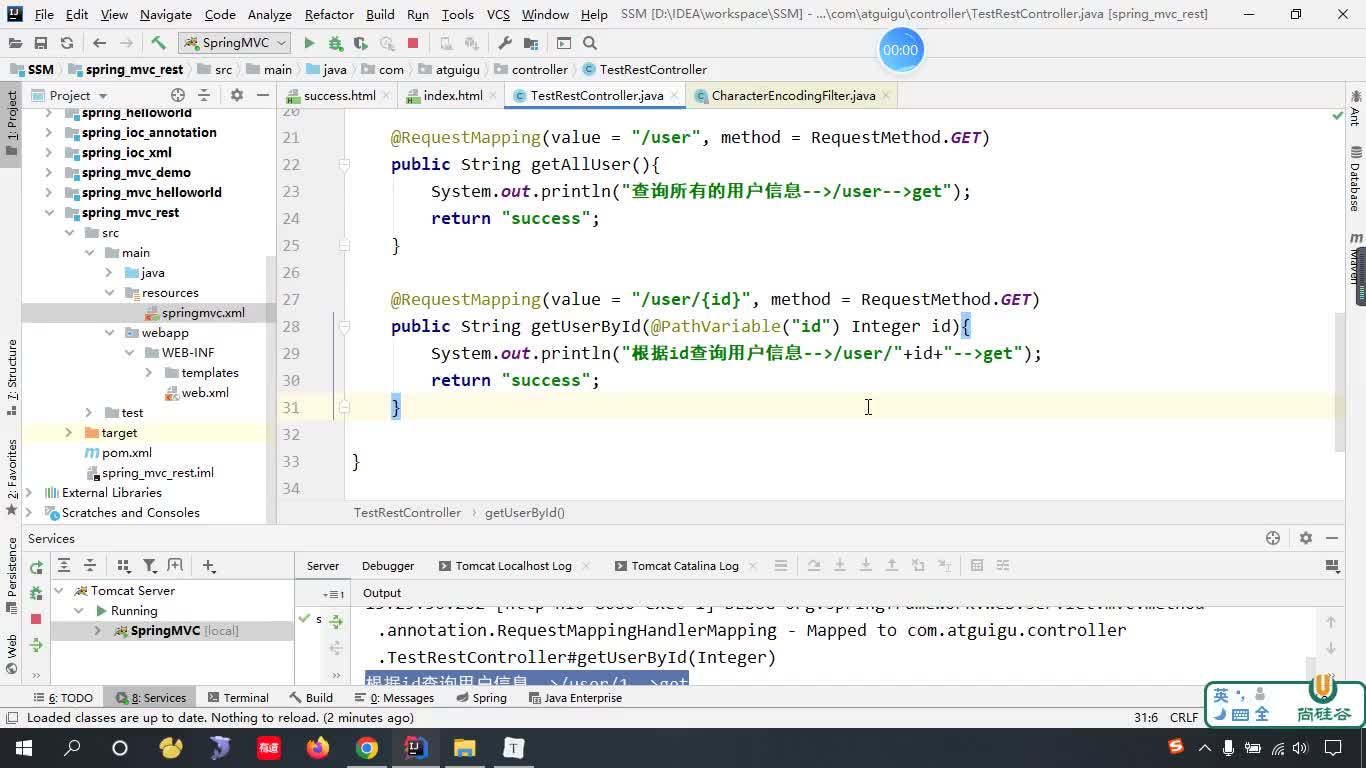The image size is (1366, 768).
Task: Open Services panel gear settings
Action: (1305, 538)
